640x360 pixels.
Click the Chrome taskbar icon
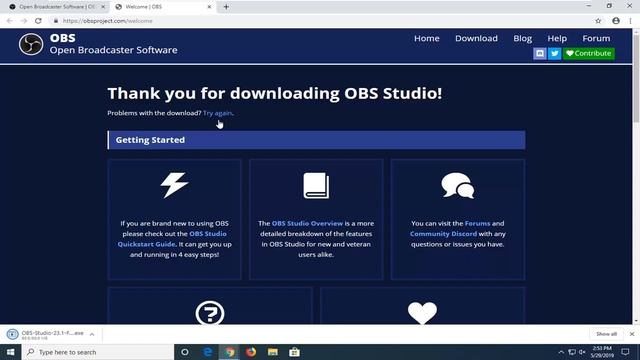pos(229,352)
